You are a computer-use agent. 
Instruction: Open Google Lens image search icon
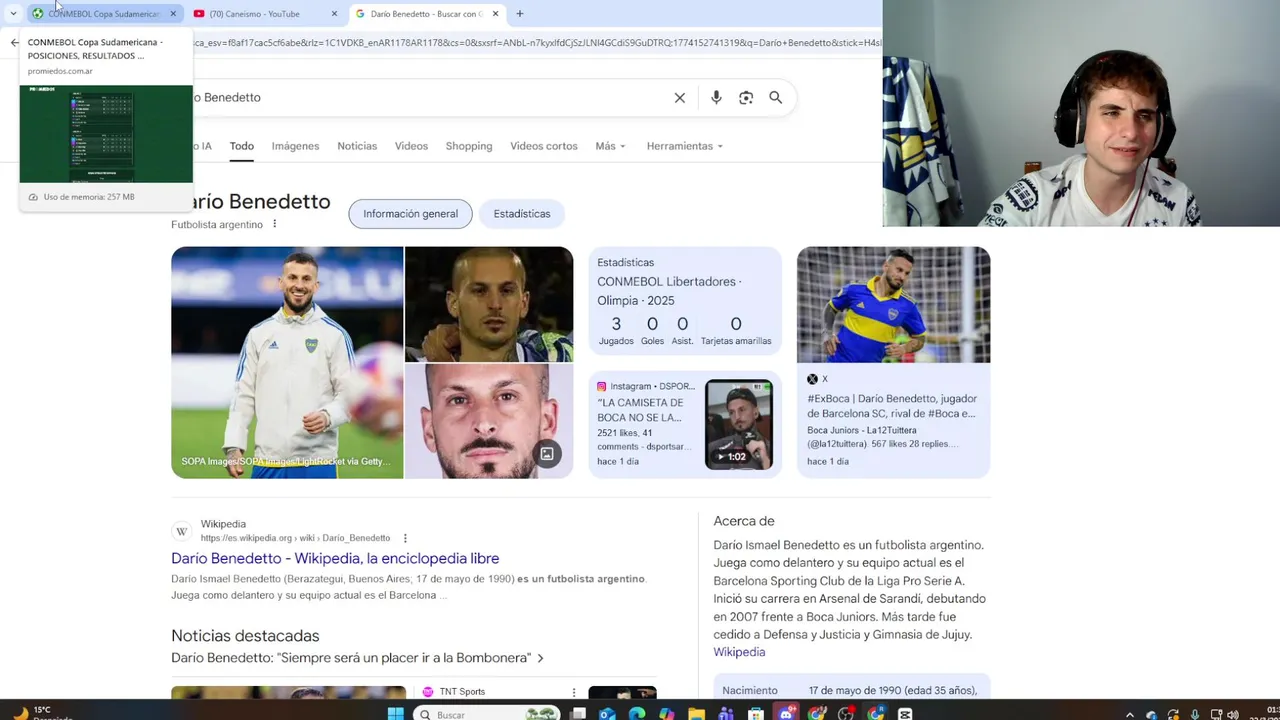click(x=746, y=97)
